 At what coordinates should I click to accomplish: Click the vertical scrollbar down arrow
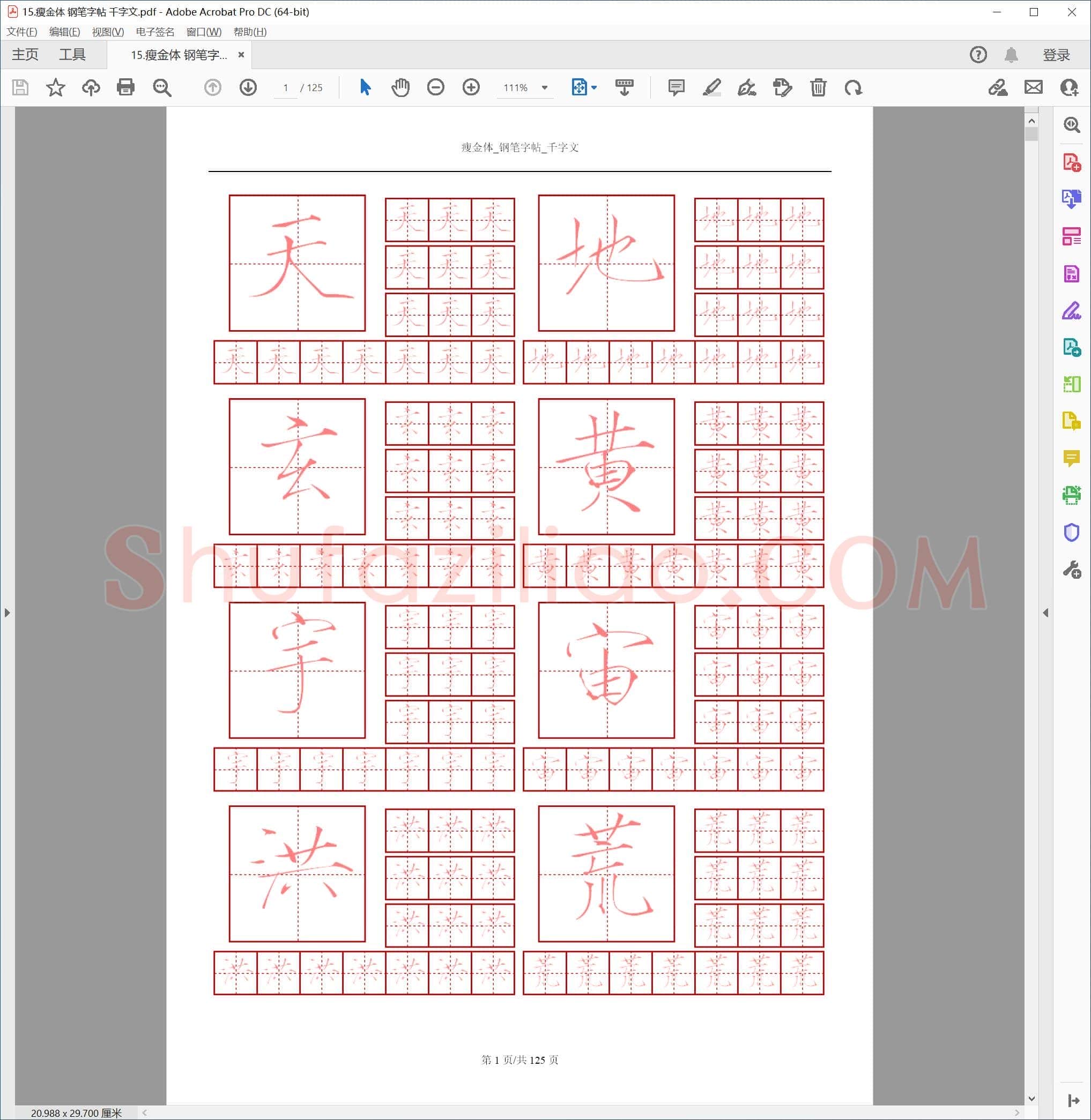[1031, 1098]
